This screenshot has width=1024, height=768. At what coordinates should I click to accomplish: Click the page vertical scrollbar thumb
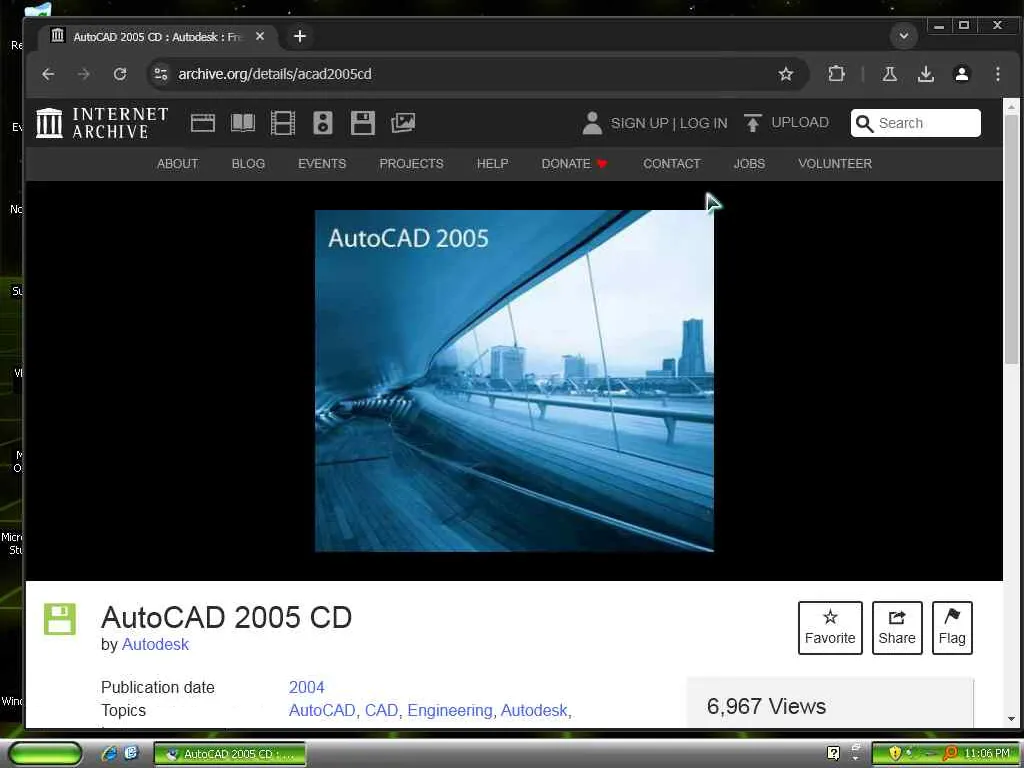tap(1011, 239)
